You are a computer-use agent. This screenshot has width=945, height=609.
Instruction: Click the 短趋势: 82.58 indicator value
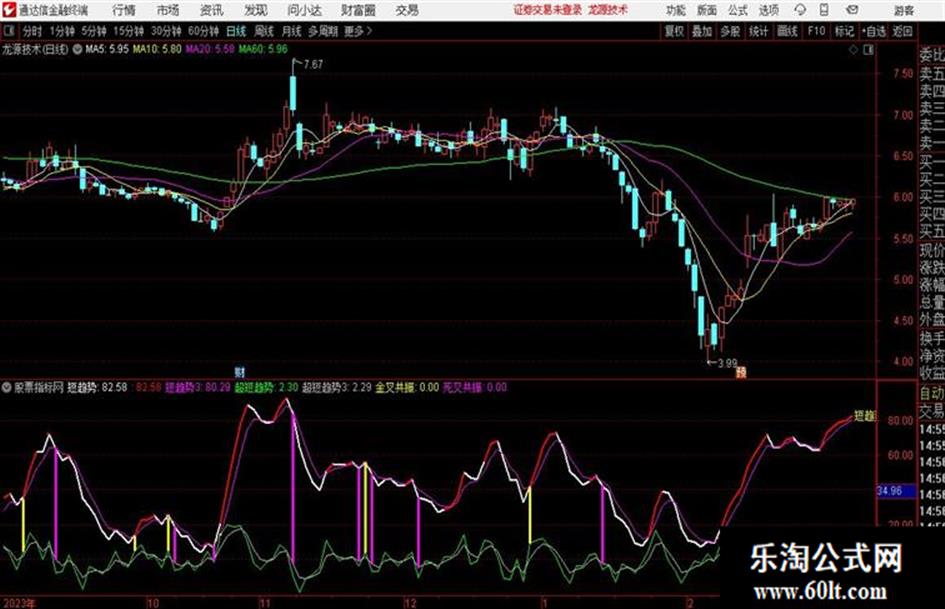point(97,387)
